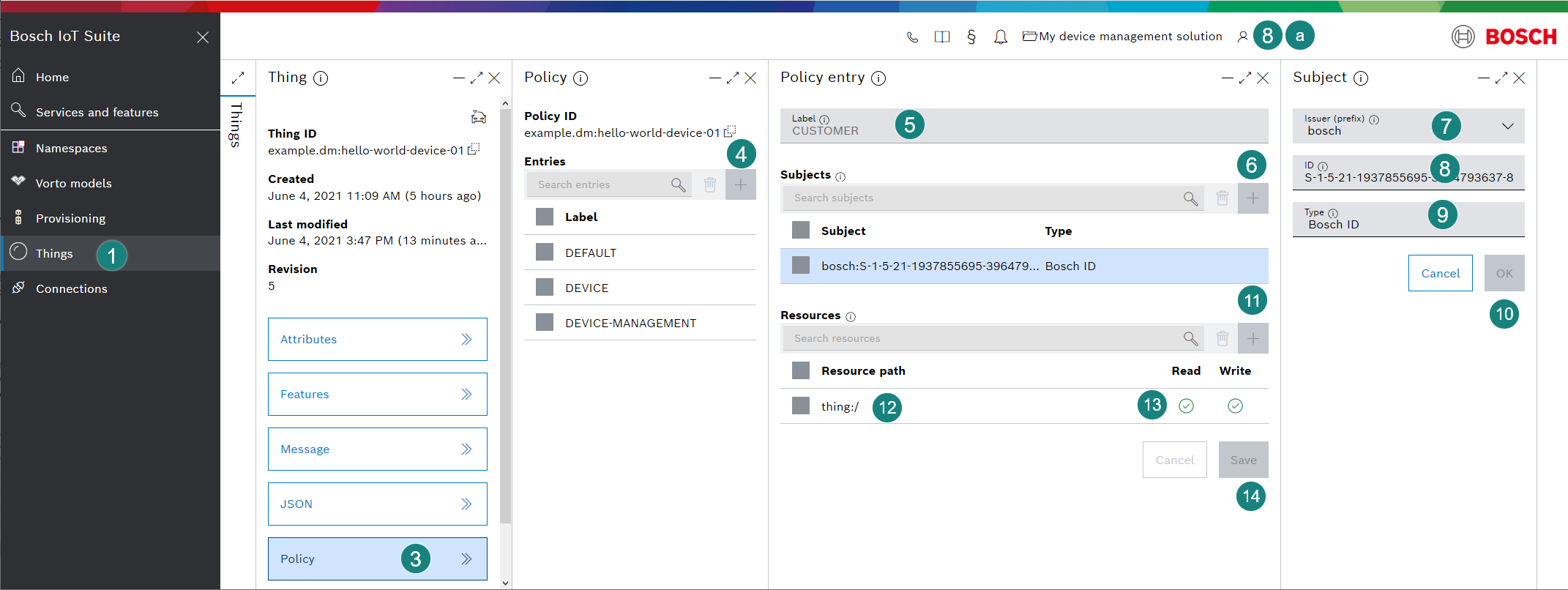Delete selected policy entries via trash icon
1568x590 pixels.
pos(710,185)
